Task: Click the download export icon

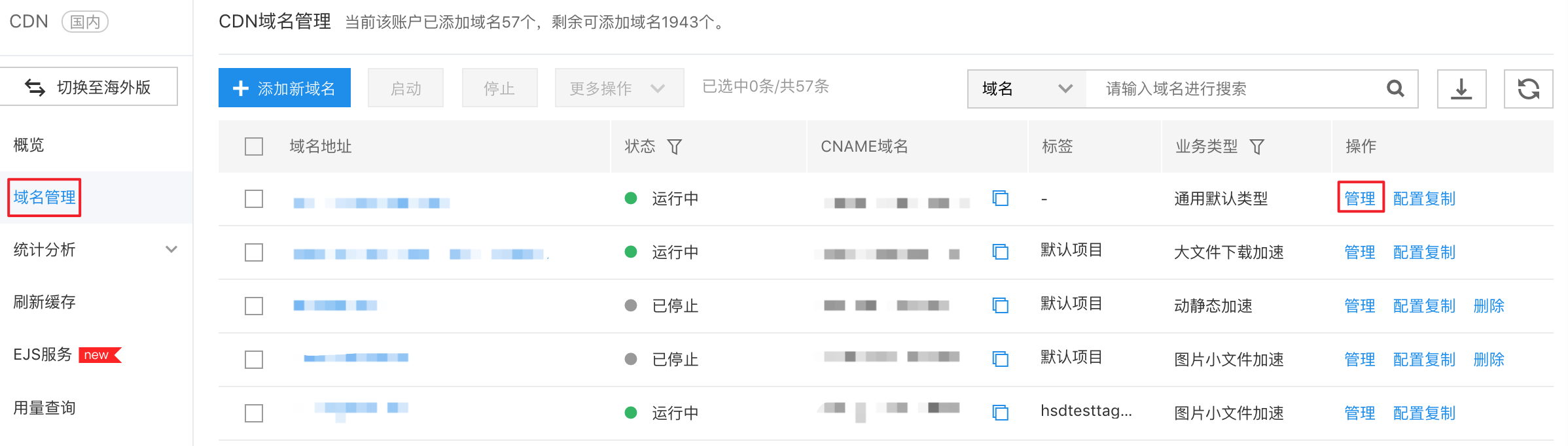Action: pyautogui.click(x=1461, y=88)
